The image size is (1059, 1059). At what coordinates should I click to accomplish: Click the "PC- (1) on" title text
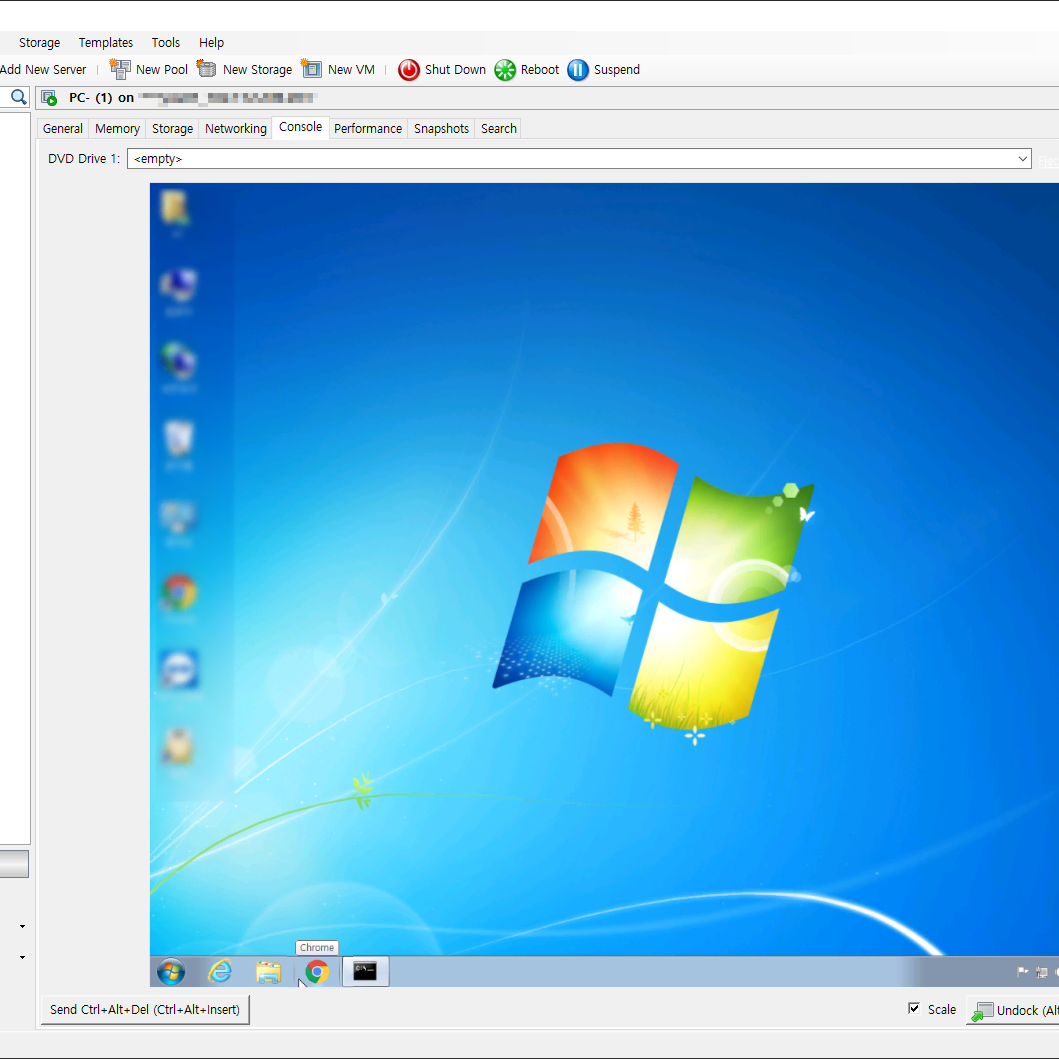click(101, 98)
